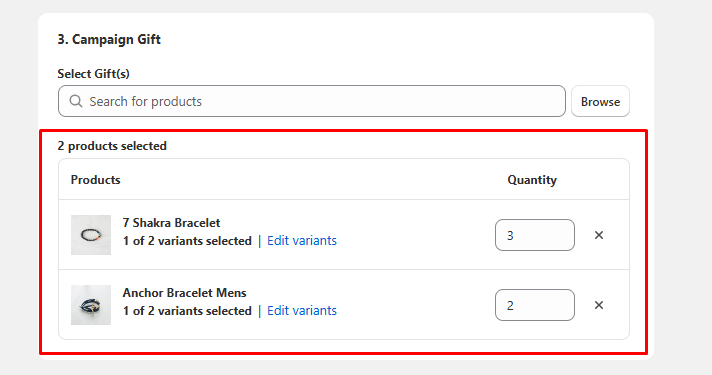Viewport: 712px width, 375px height.
Task: Click the Select Gift(s) label
Action: coord(94,74)
